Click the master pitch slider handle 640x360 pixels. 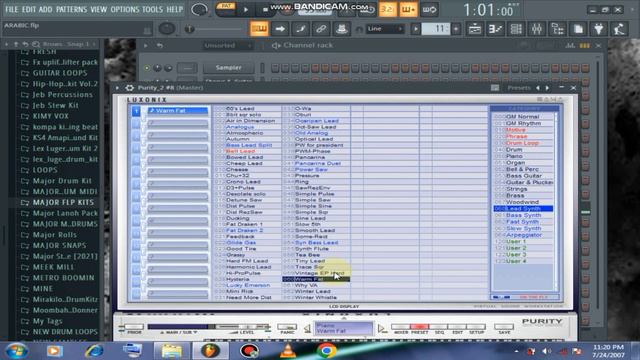(189, 29)
